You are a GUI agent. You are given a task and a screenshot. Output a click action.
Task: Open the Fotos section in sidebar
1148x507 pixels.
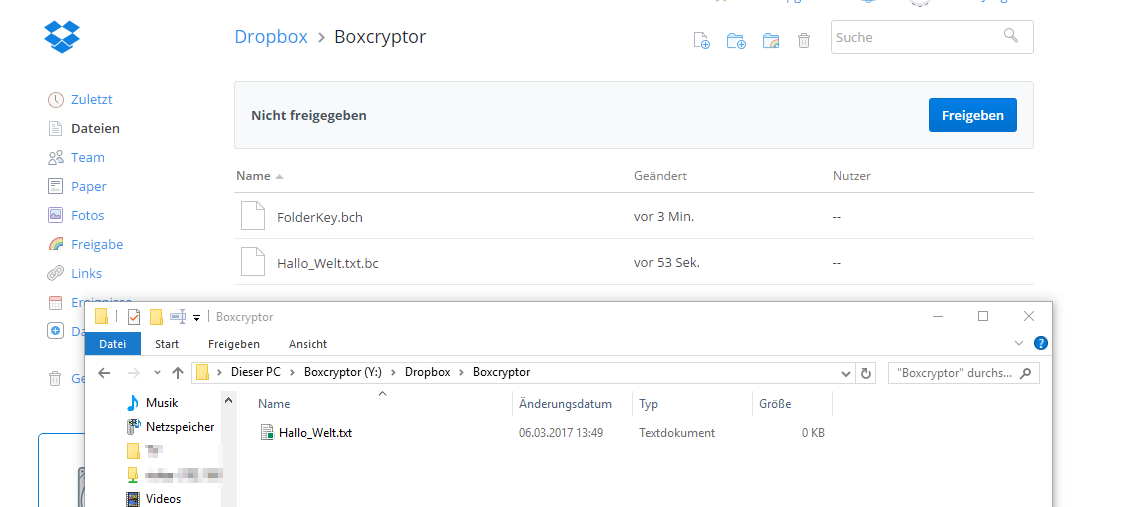pyautogui.click(x=87, y=215)
